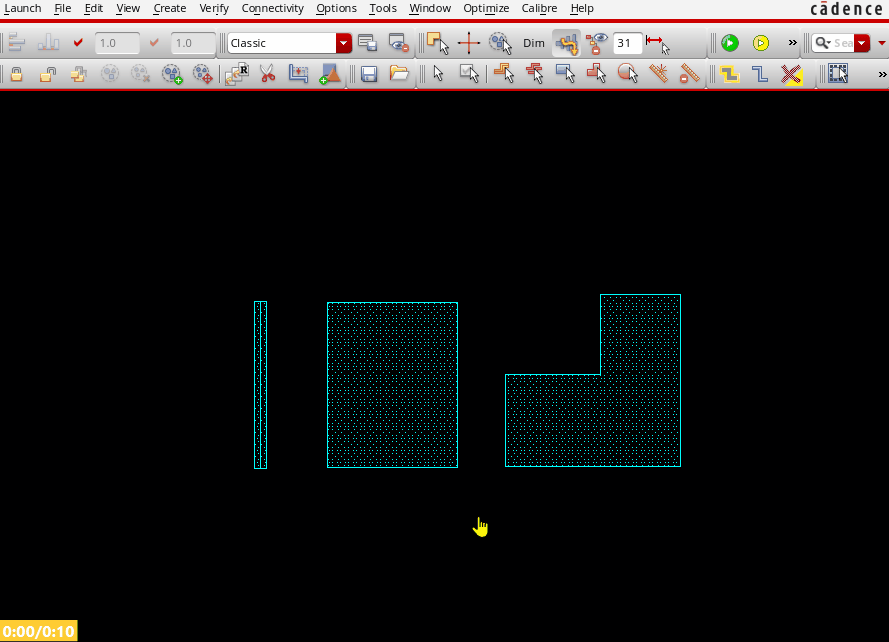Select the large square shape in canvas
Screen dimensions: 889x642
(392, 385)
